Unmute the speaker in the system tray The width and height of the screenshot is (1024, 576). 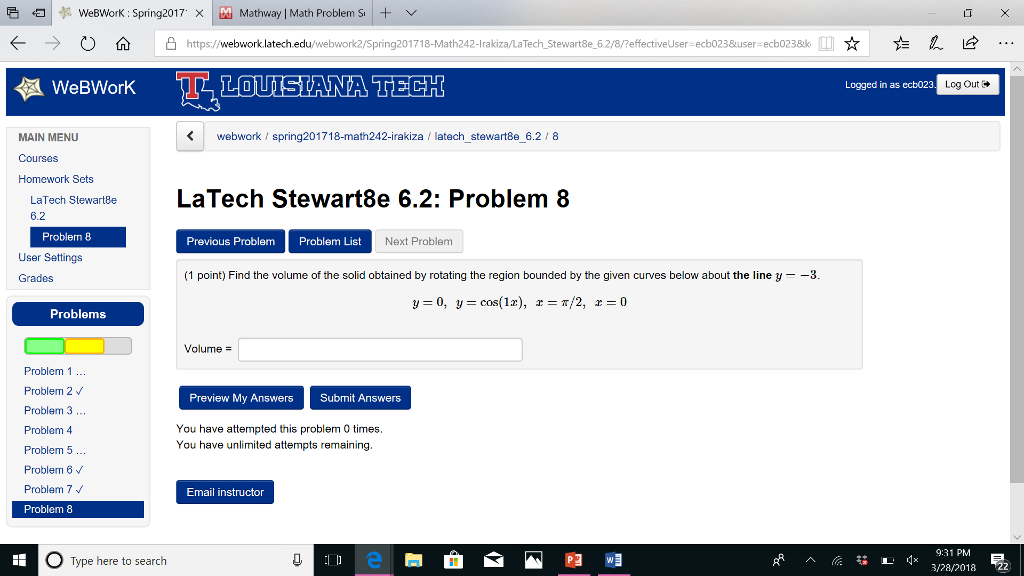(912, 558)
